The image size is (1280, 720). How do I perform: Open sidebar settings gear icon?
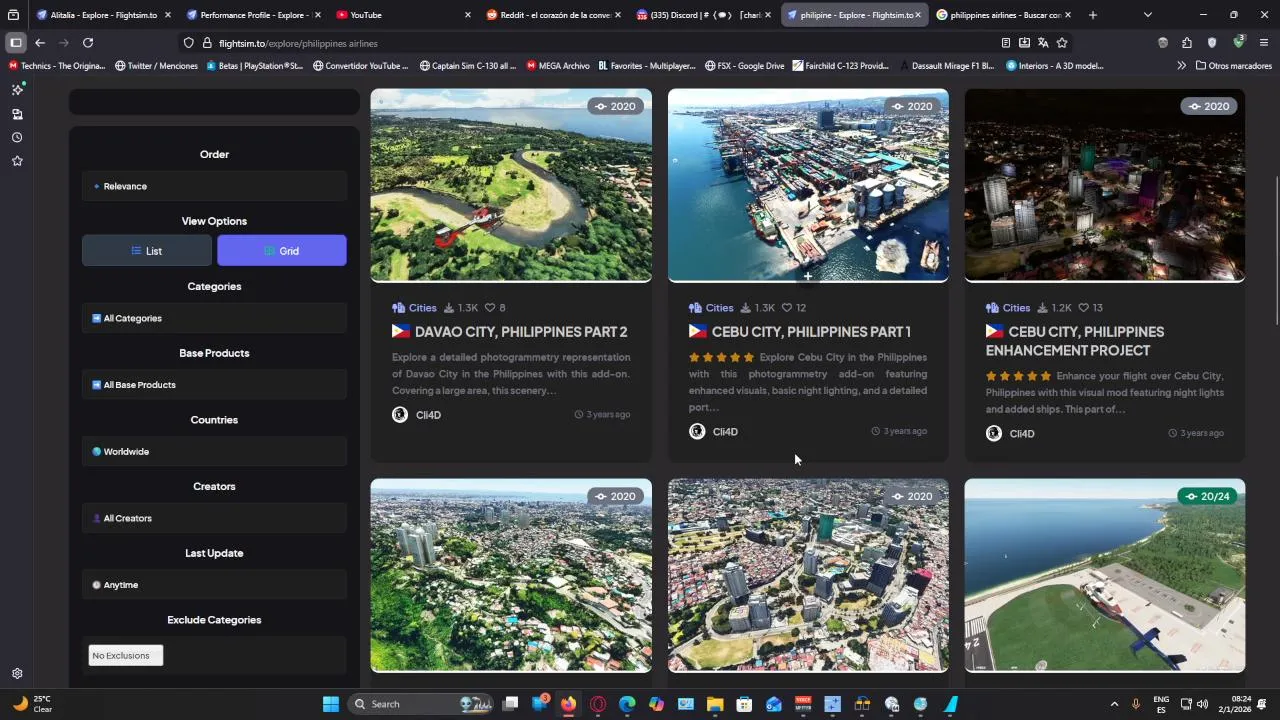click(17, 674)
